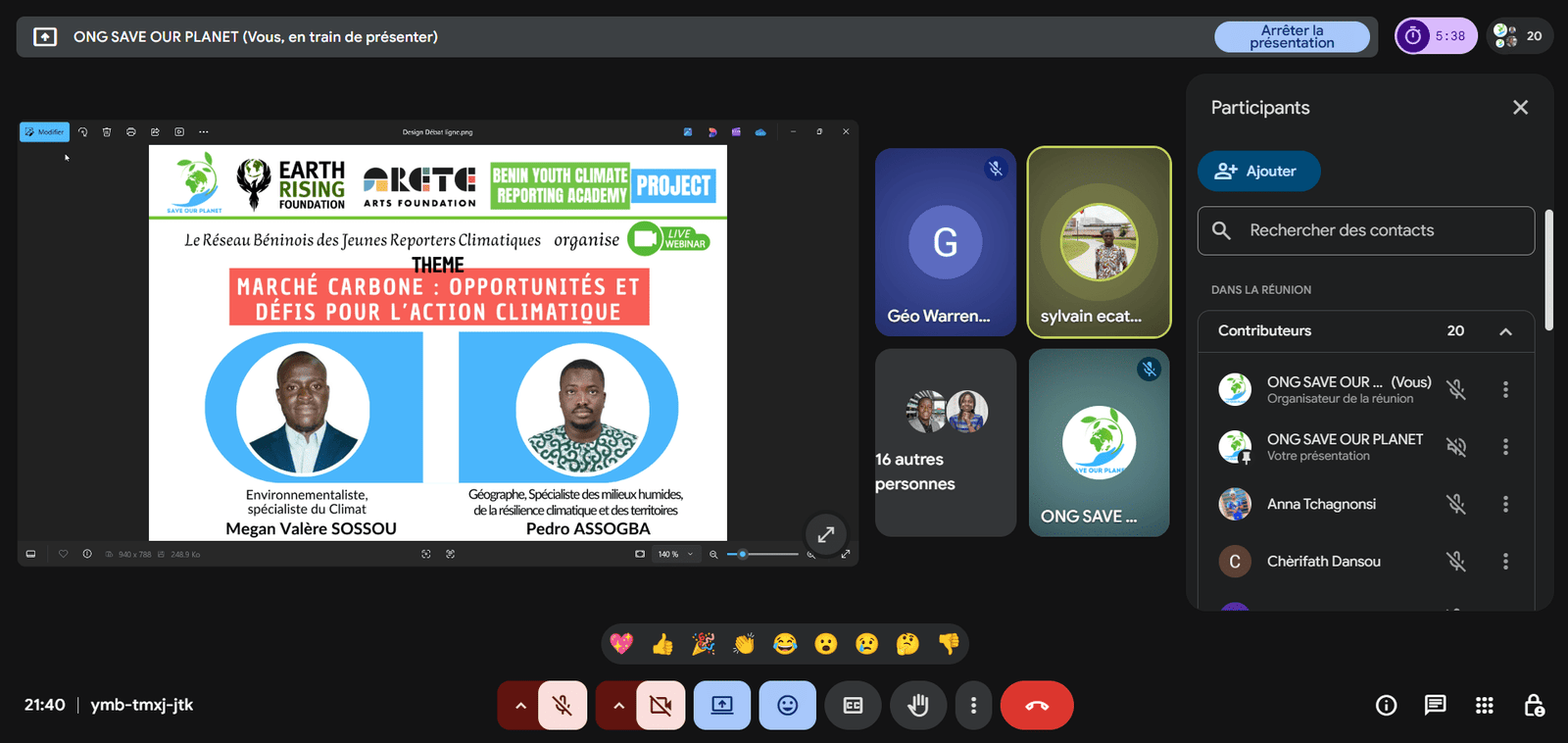Toggle the camera on or off
This screenshot has width=1568, height=743.
tap(661, 706)
